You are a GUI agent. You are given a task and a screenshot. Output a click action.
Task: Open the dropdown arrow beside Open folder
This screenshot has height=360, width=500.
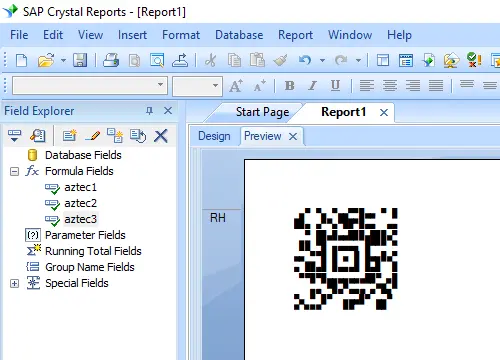[63, 61]
